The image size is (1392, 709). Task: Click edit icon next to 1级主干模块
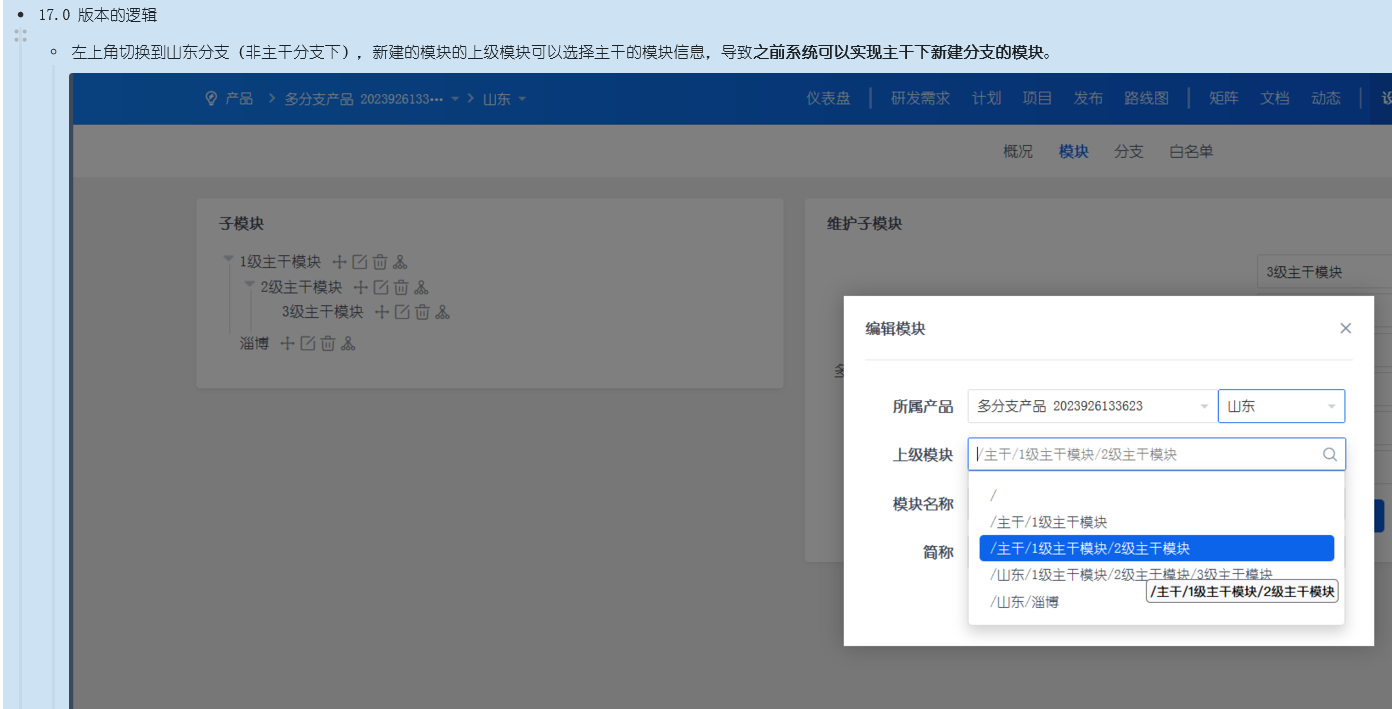[x=360, y=262]
